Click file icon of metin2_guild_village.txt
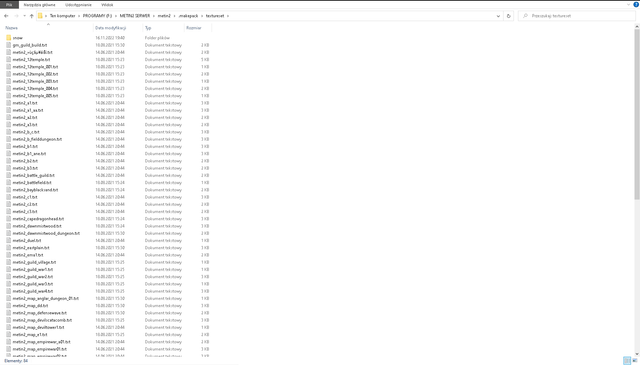This screenshot has width=640, height=365. coord(9,262)
